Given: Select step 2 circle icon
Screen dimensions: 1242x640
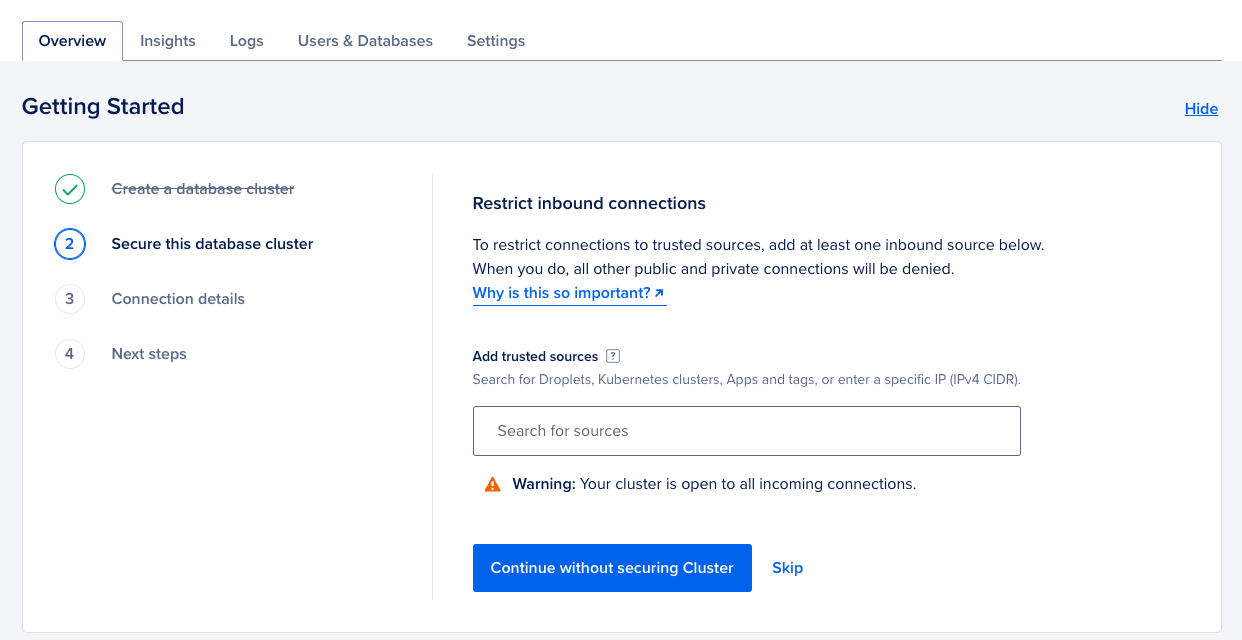Looking at the screenshot, I should pos(70,244).
